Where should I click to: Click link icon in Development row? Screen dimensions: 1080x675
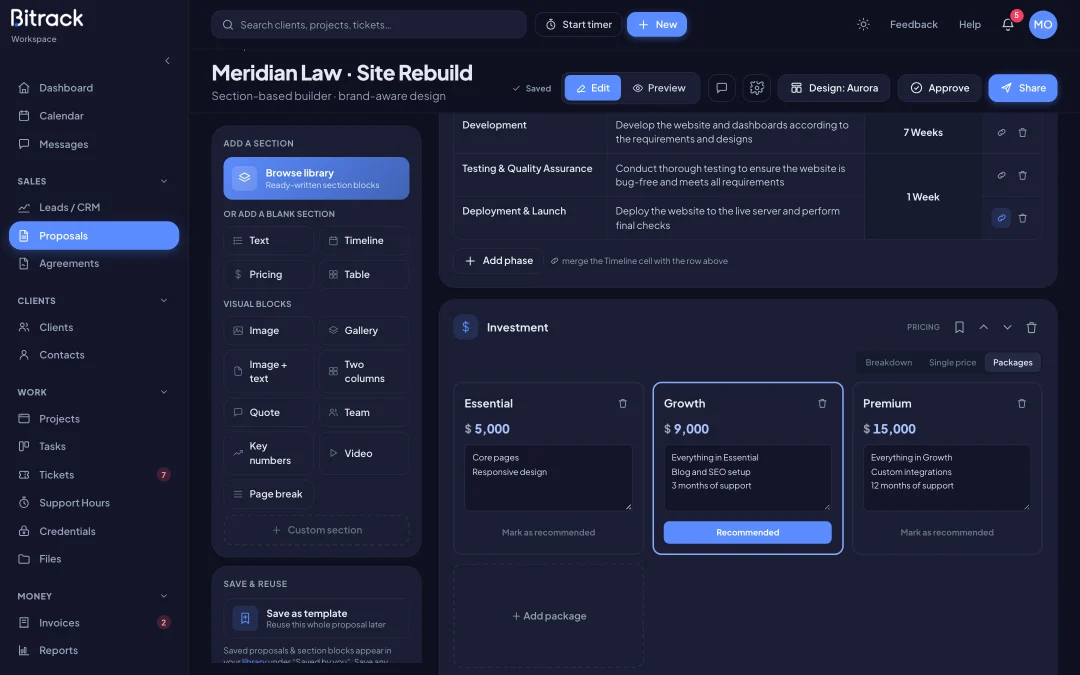[1001, 132]
